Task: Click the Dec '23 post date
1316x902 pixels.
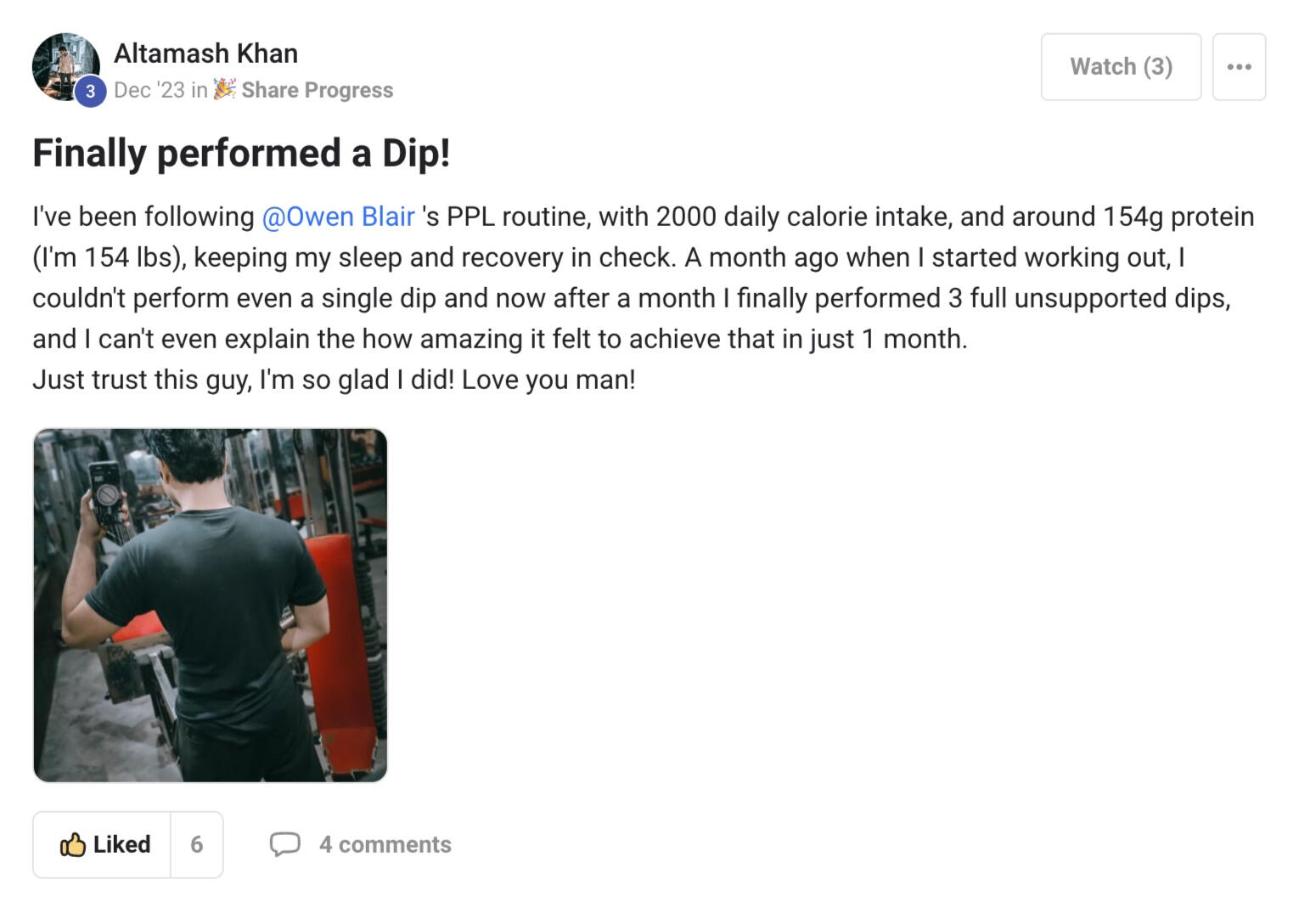Action: pos(149,90)
